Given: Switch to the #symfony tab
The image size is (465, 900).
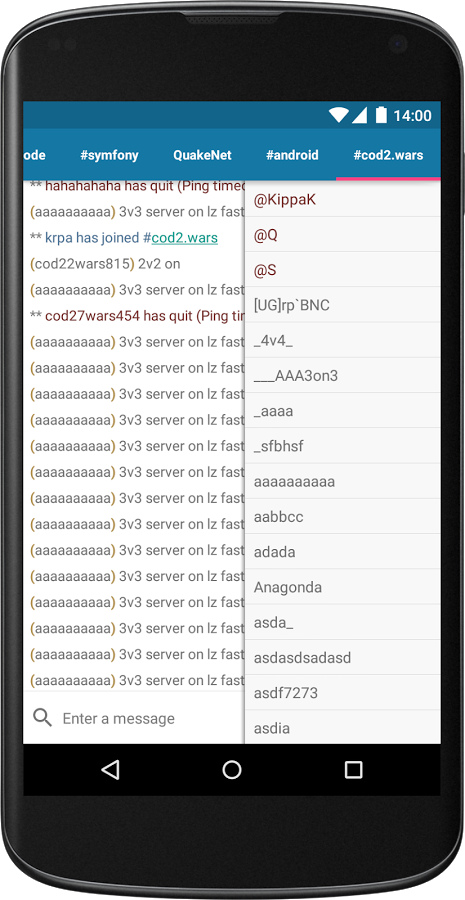Looking at the screenshot, I should coord(109,155).
